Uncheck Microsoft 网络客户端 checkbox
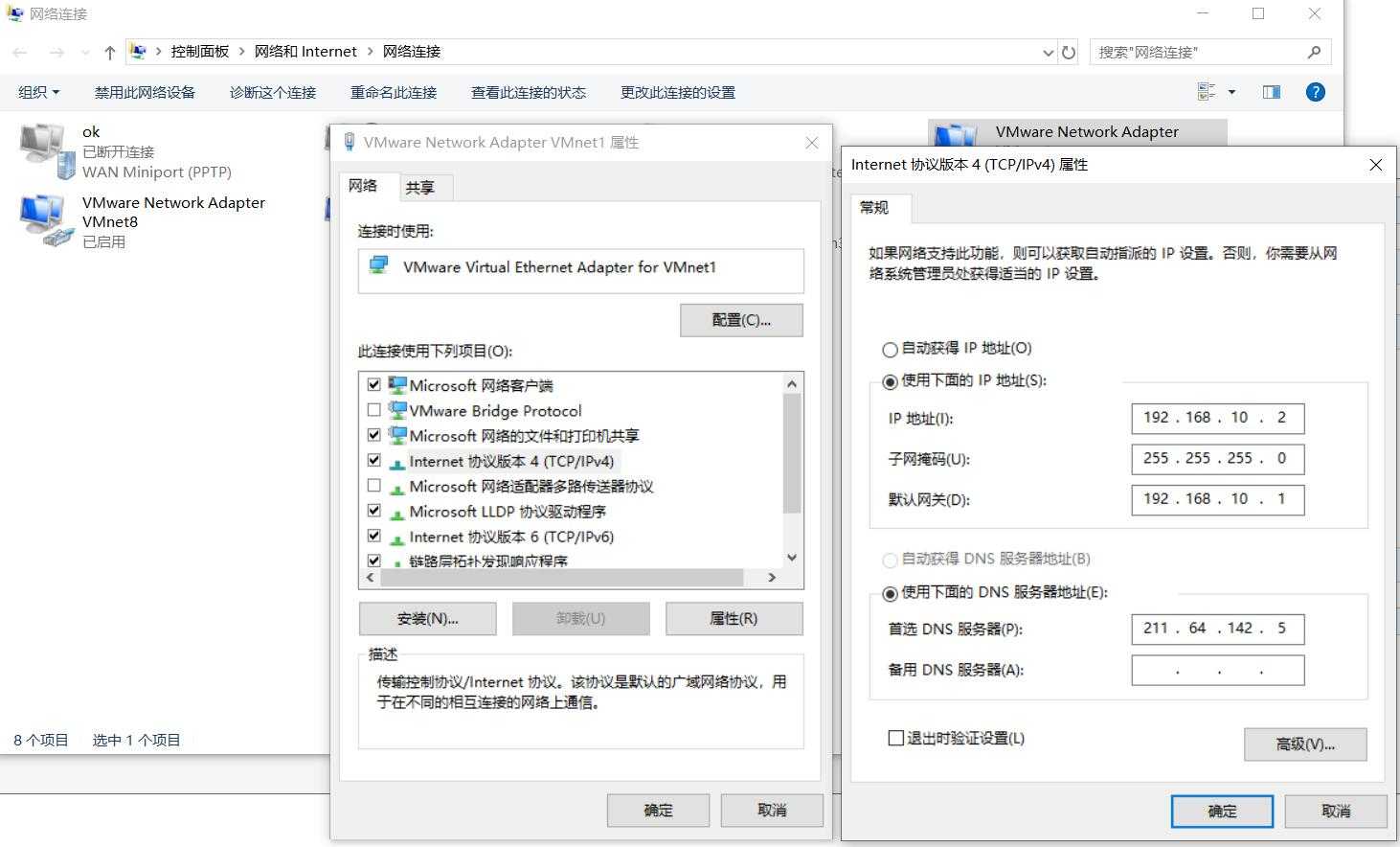 tap(373, 385)
